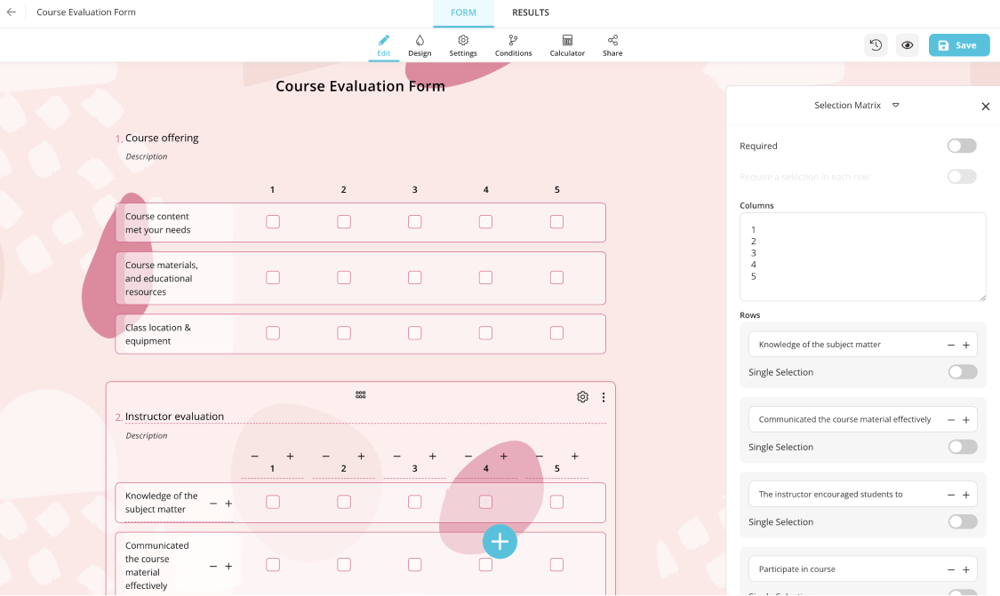Click minus on The instructor encouraged row
This screenshot has width=1000, height=596.
click(x=951, y=495)
